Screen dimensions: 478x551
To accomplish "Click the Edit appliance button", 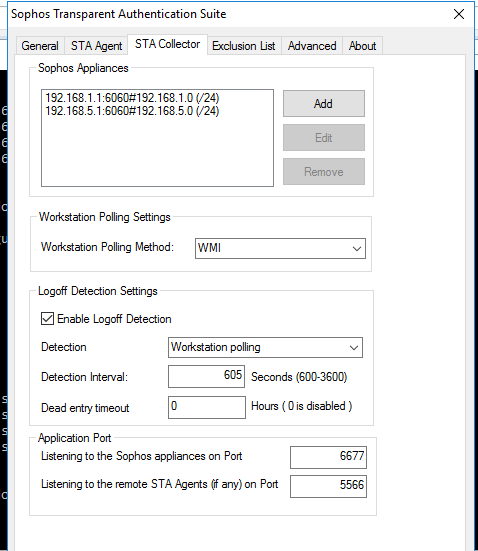I will (324, 138).
